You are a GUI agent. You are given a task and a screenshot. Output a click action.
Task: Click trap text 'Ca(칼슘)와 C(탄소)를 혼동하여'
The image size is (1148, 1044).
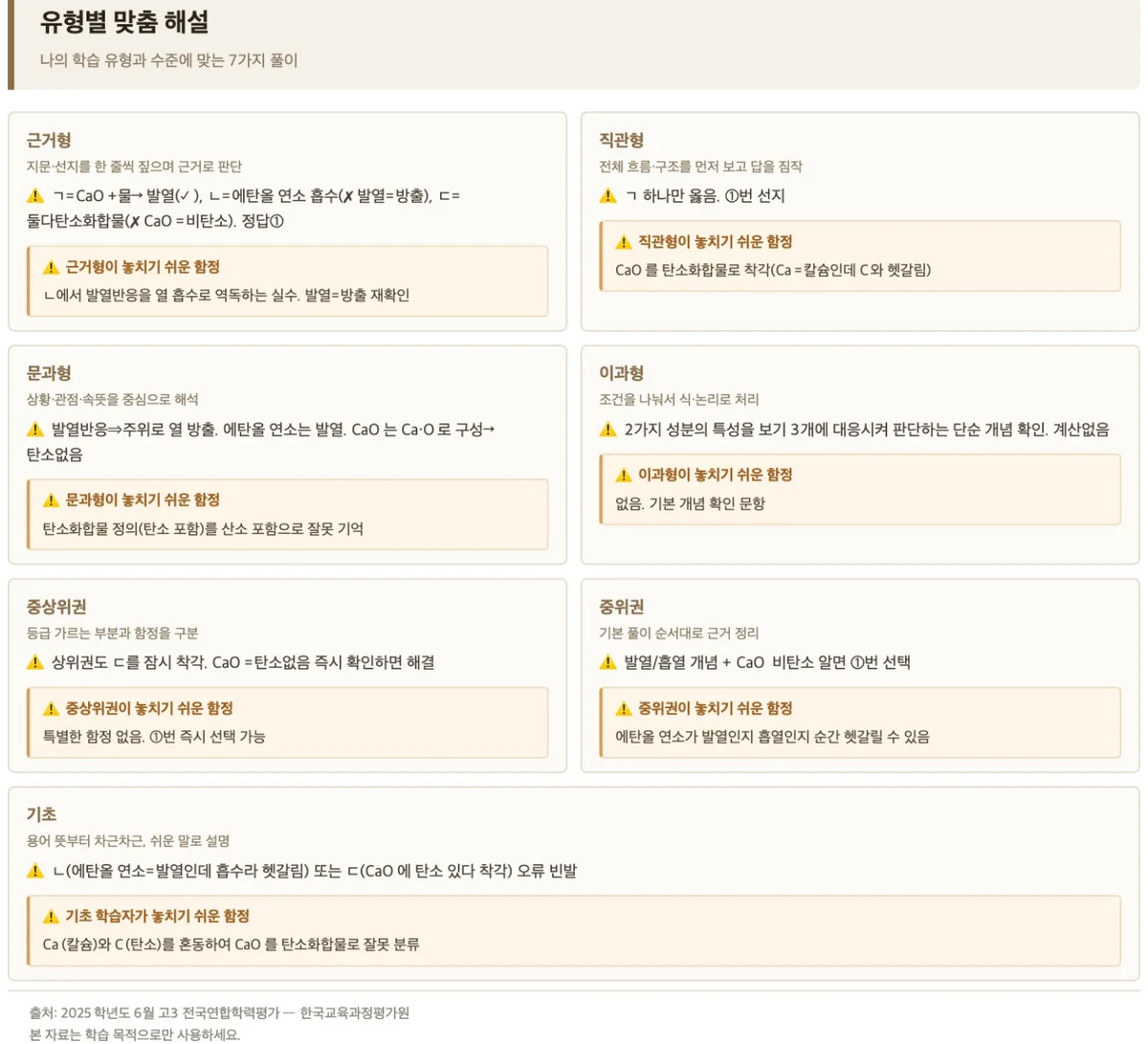pos(232,944)
